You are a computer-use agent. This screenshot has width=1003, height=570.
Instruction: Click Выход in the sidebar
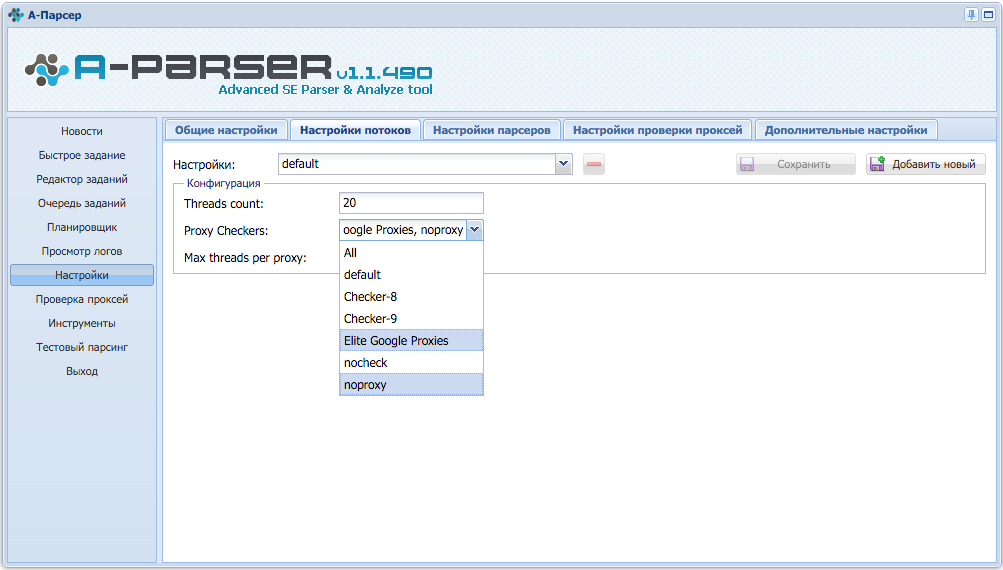pyautogui.click(x=82, y=371)
